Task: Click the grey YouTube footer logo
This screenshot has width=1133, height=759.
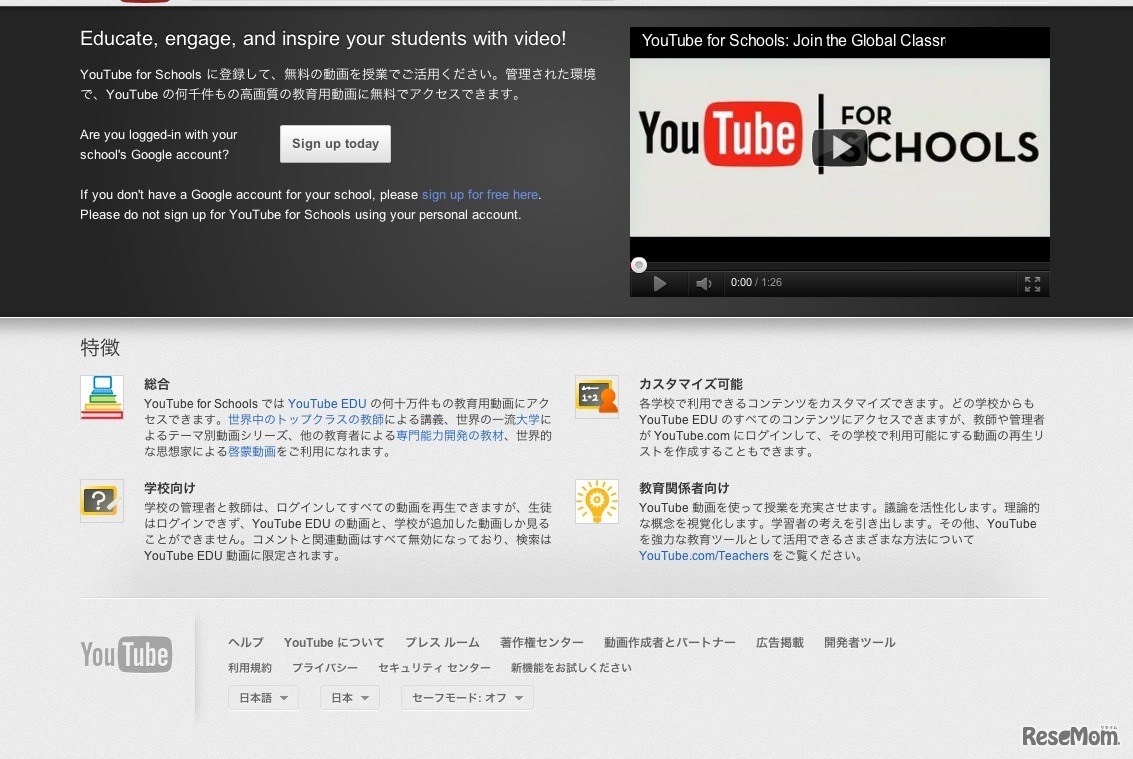Action: point(126,655)
